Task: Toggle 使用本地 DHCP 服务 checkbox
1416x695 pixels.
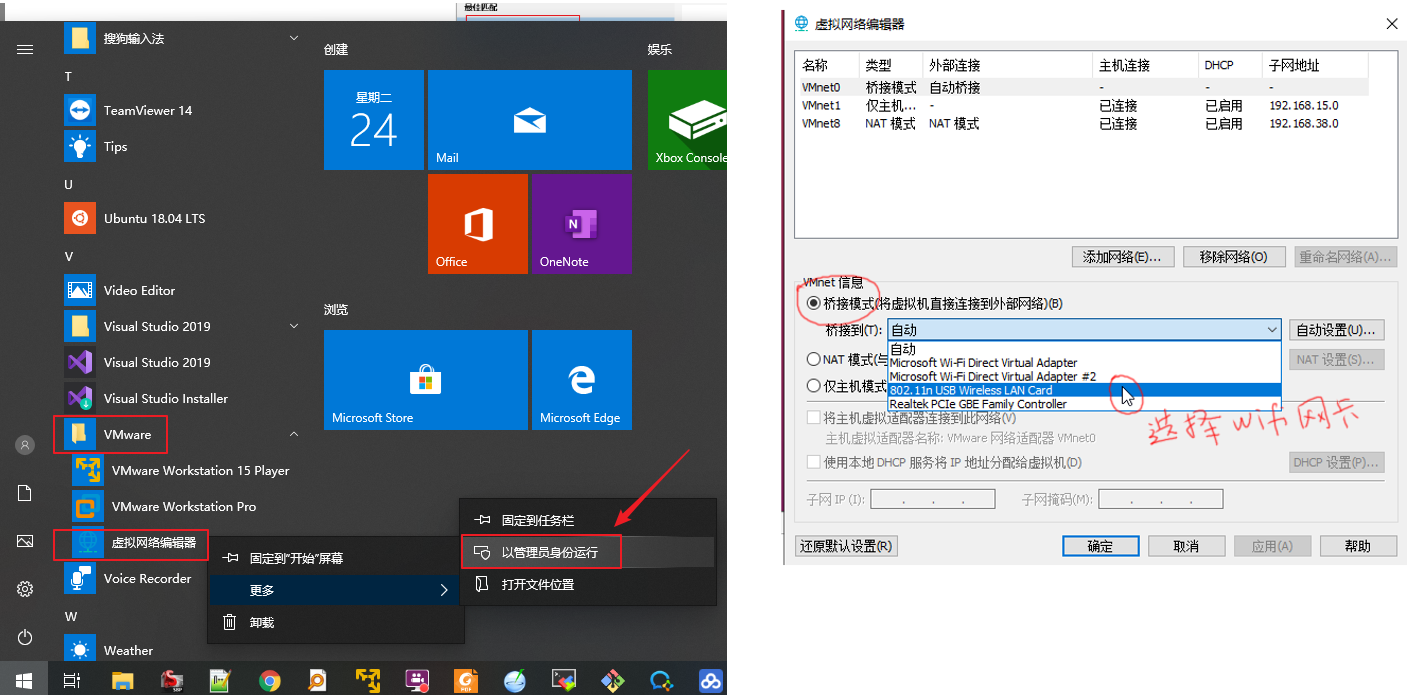Action: (x=814, y=462)
